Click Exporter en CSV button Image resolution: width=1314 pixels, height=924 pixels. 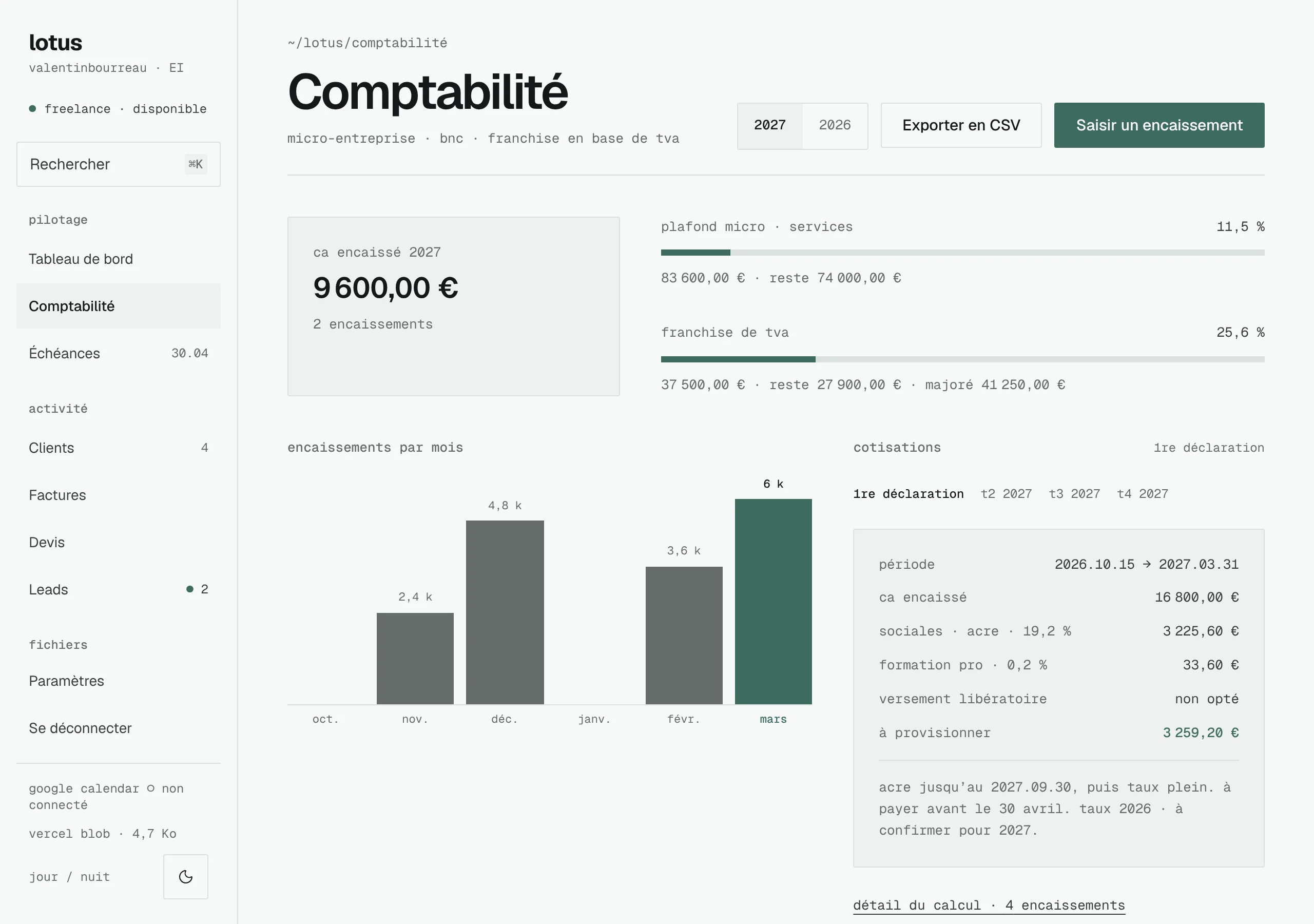(x=961, y=125)
